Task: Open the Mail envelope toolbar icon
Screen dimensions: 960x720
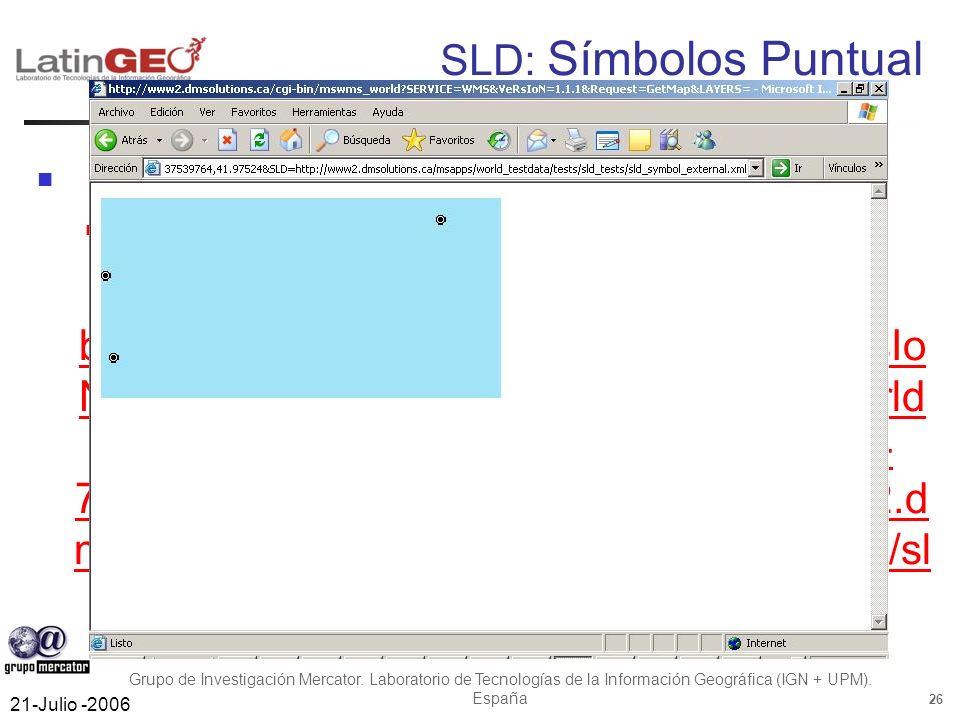Action: coord(537,140)
